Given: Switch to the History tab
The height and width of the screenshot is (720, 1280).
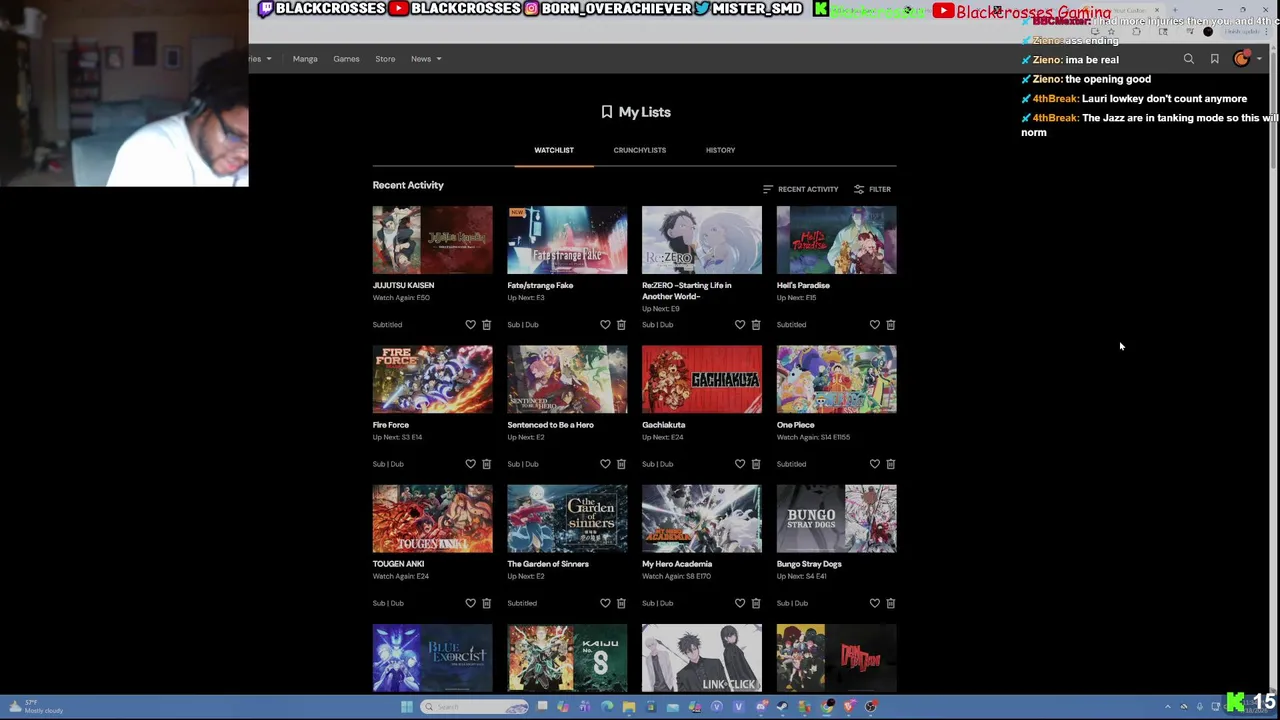Looking at the screenshot, I should [x=720, y=150].
